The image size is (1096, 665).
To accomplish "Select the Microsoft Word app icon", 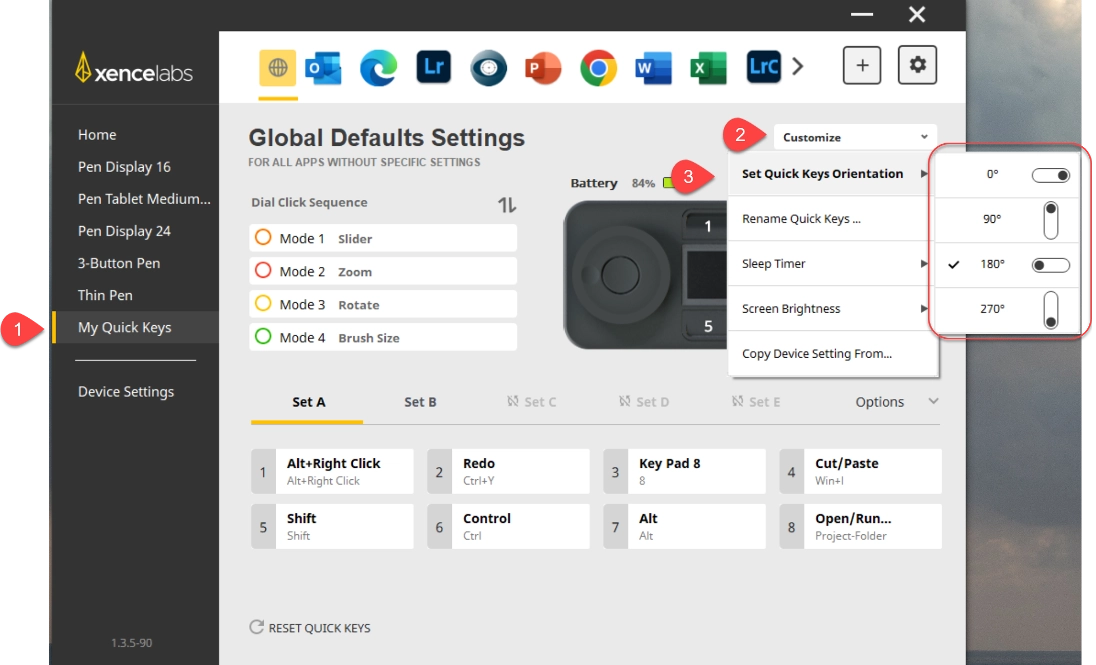I will (653, 68).
